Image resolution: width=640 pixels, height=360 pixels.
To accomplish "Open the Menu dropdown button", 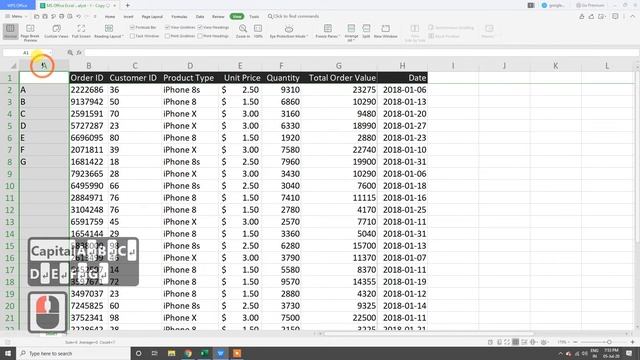I will tap(16, 17).
